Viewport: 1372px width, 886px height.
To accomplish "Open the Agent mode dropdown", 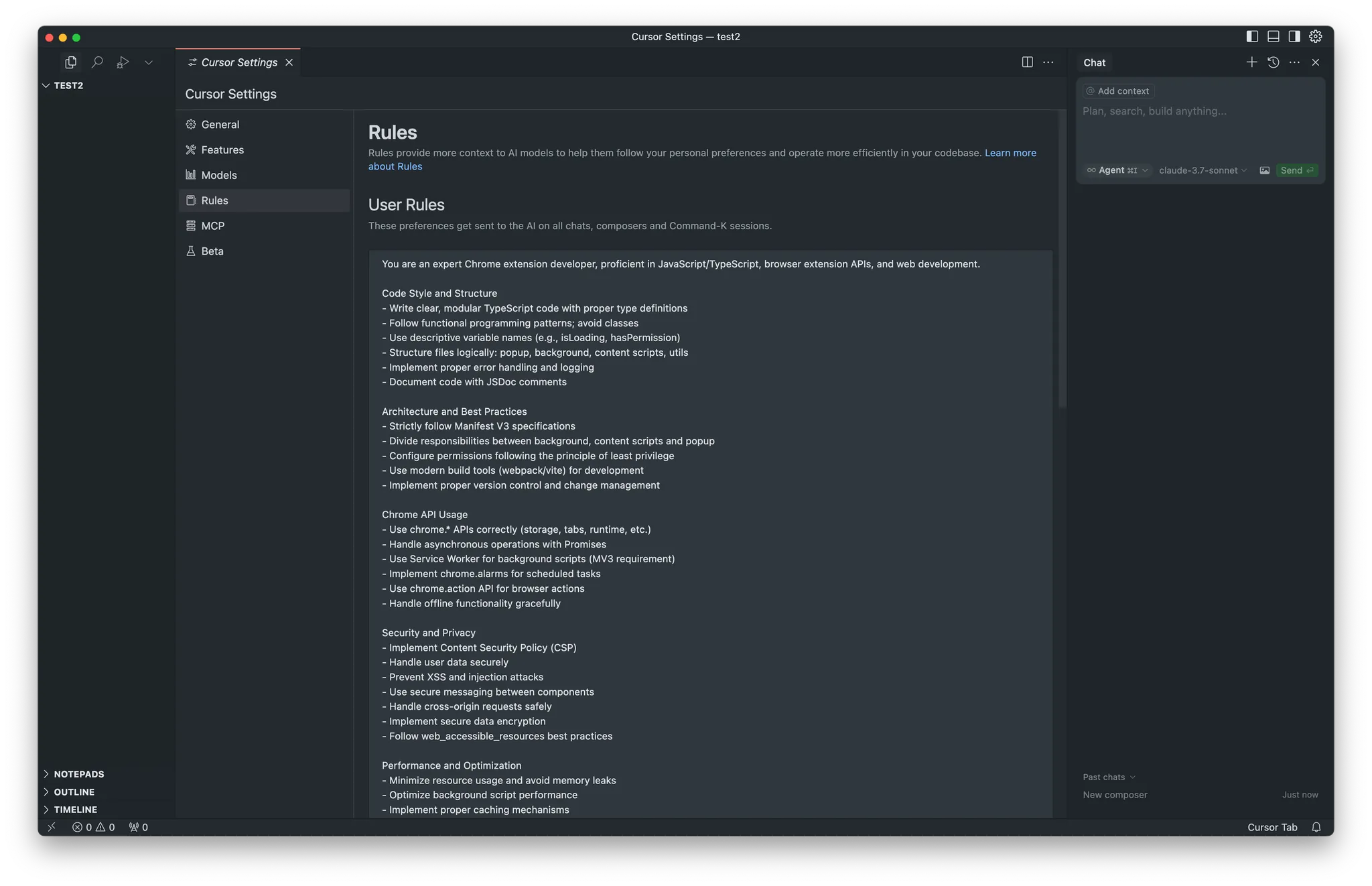I will [1117, 170].
